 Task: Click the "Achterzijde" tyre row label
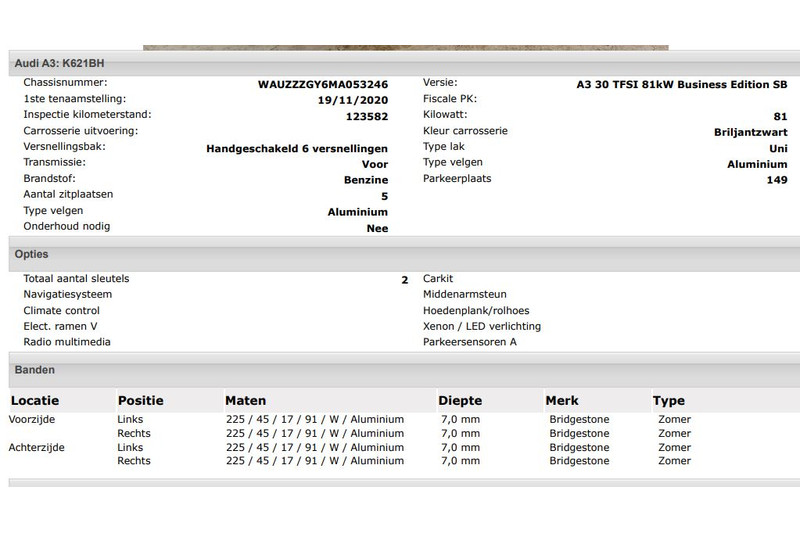(x=37, y=448)
